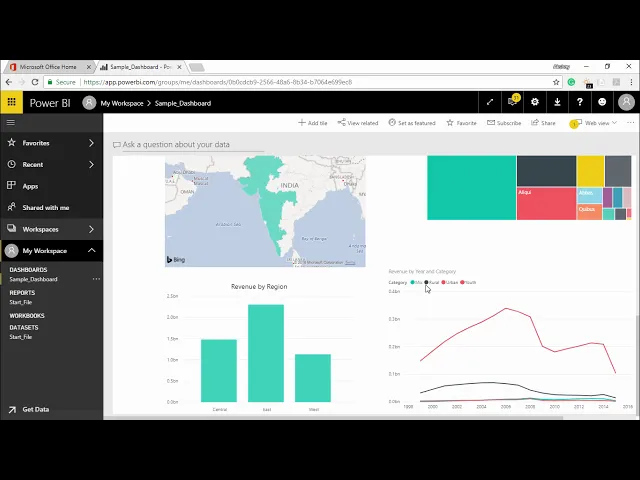Screen dimensions: 640x480
Task: Click the Power BI logo text
Action: click(x=50, y=103)
